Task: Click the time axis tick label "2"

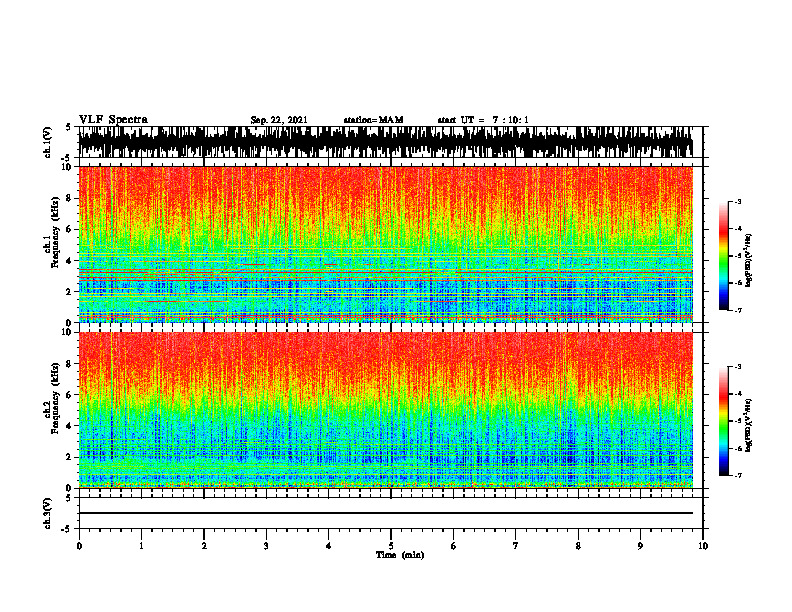Action: 204,546
